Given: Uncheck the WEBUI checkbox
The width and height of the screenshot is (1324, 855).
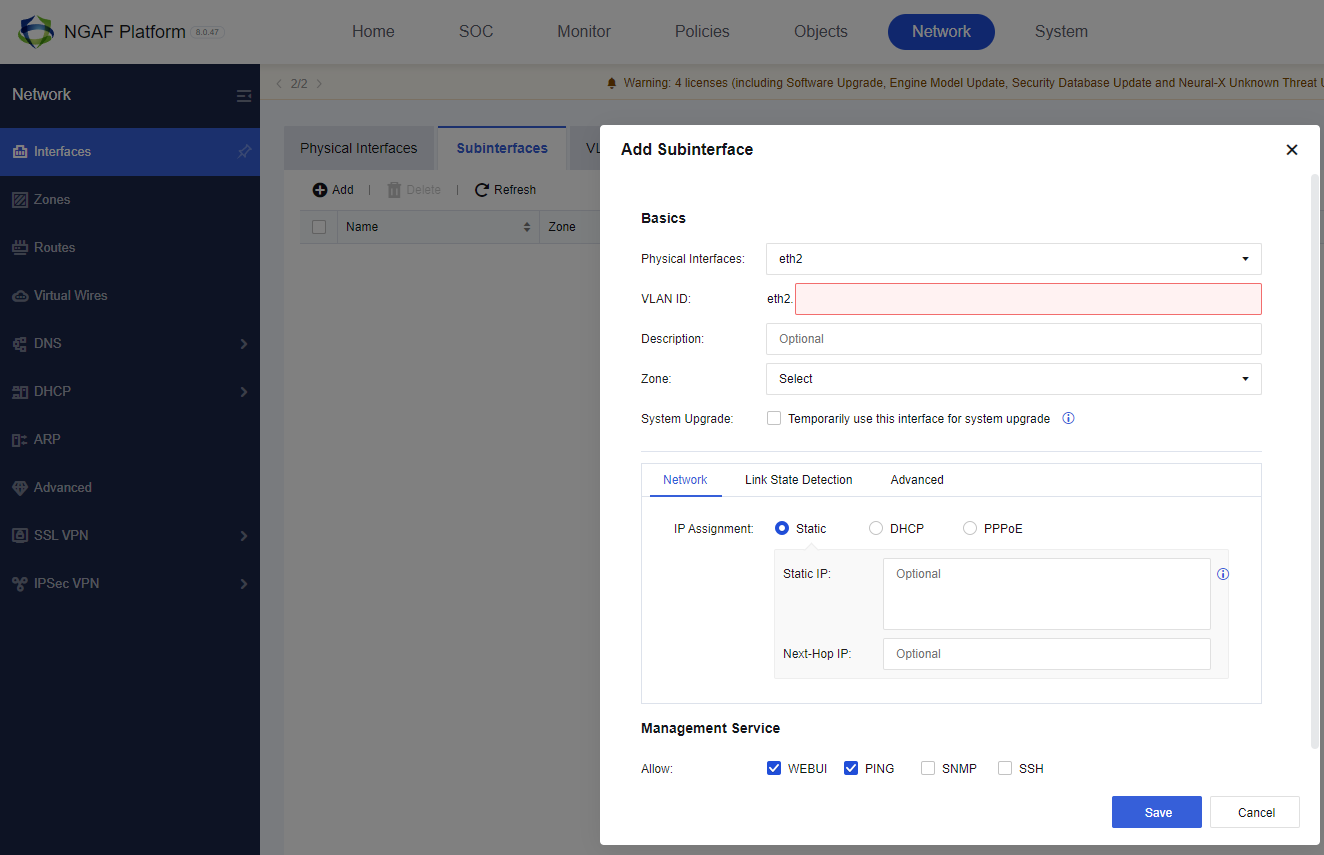Looking at the screenshot, I should tap(774, 768).
